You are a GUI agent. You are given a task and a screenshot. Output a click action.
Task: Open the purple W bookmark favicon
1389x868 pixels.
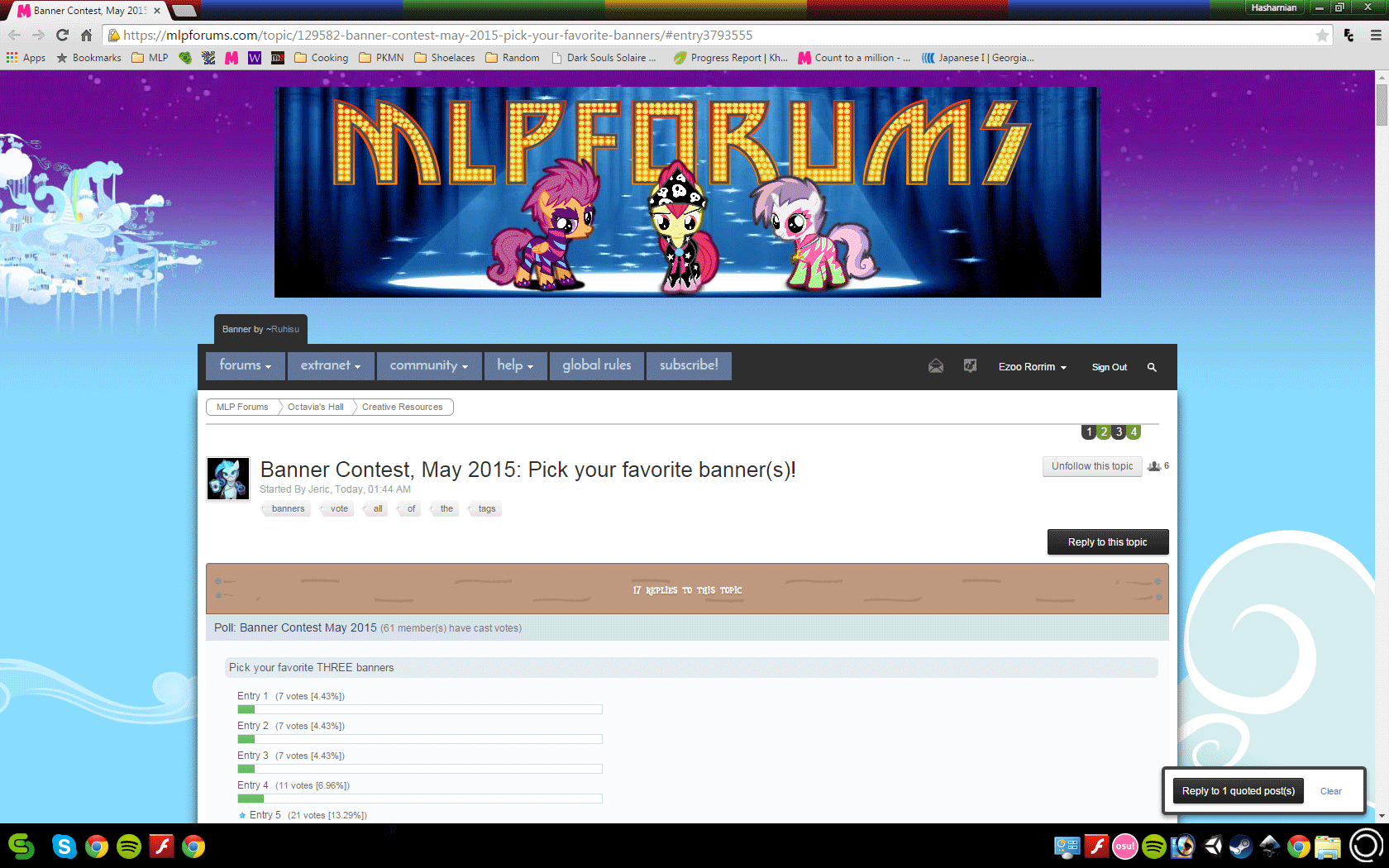coord(255,58)
